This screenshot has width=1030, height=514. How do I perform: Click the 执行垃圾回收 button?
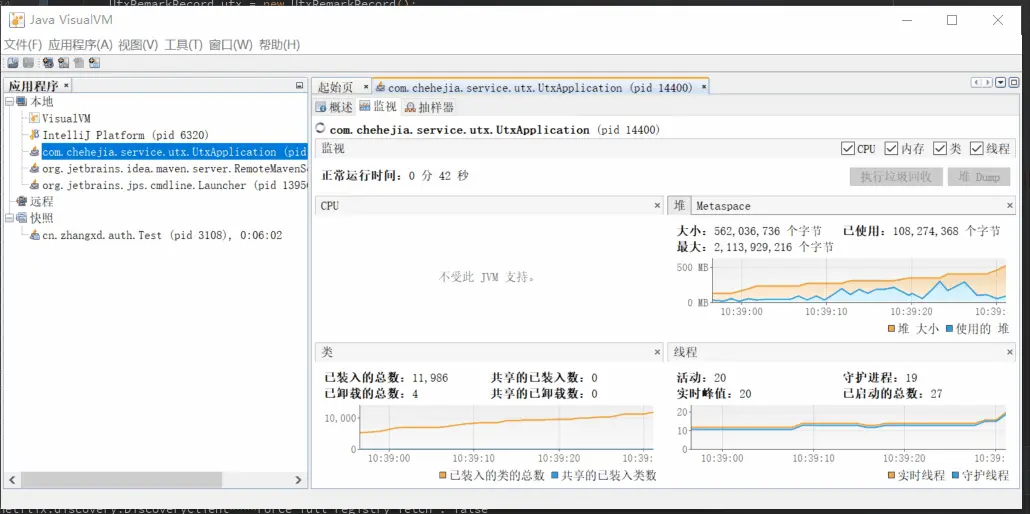click(896, 177)
